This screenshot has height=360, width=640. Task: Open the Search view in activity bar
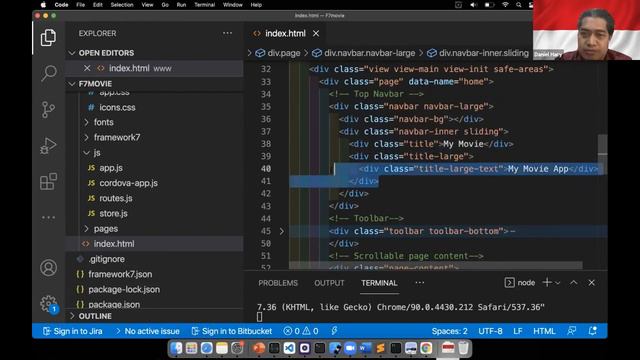[x=48, y=73]
